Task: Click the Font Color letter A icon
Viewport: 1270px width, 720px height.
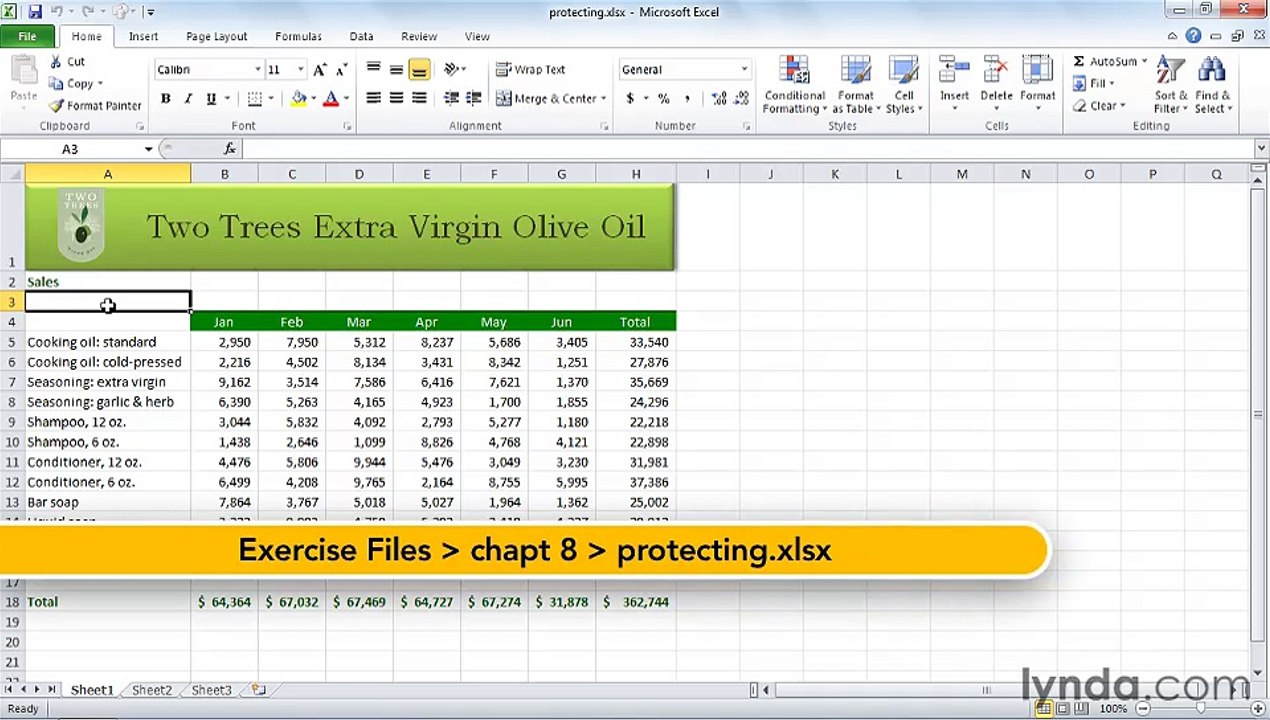Action: click(331, 99)
